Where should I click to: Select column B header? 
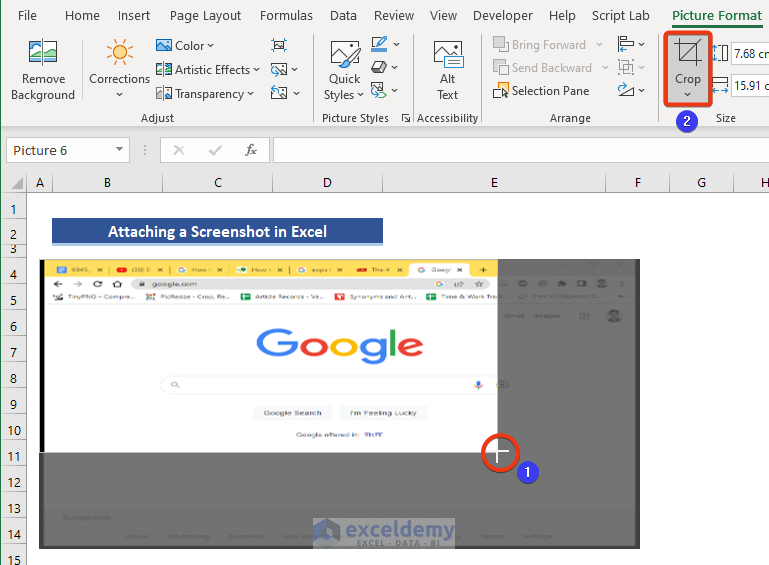click(x=107, y=183)
